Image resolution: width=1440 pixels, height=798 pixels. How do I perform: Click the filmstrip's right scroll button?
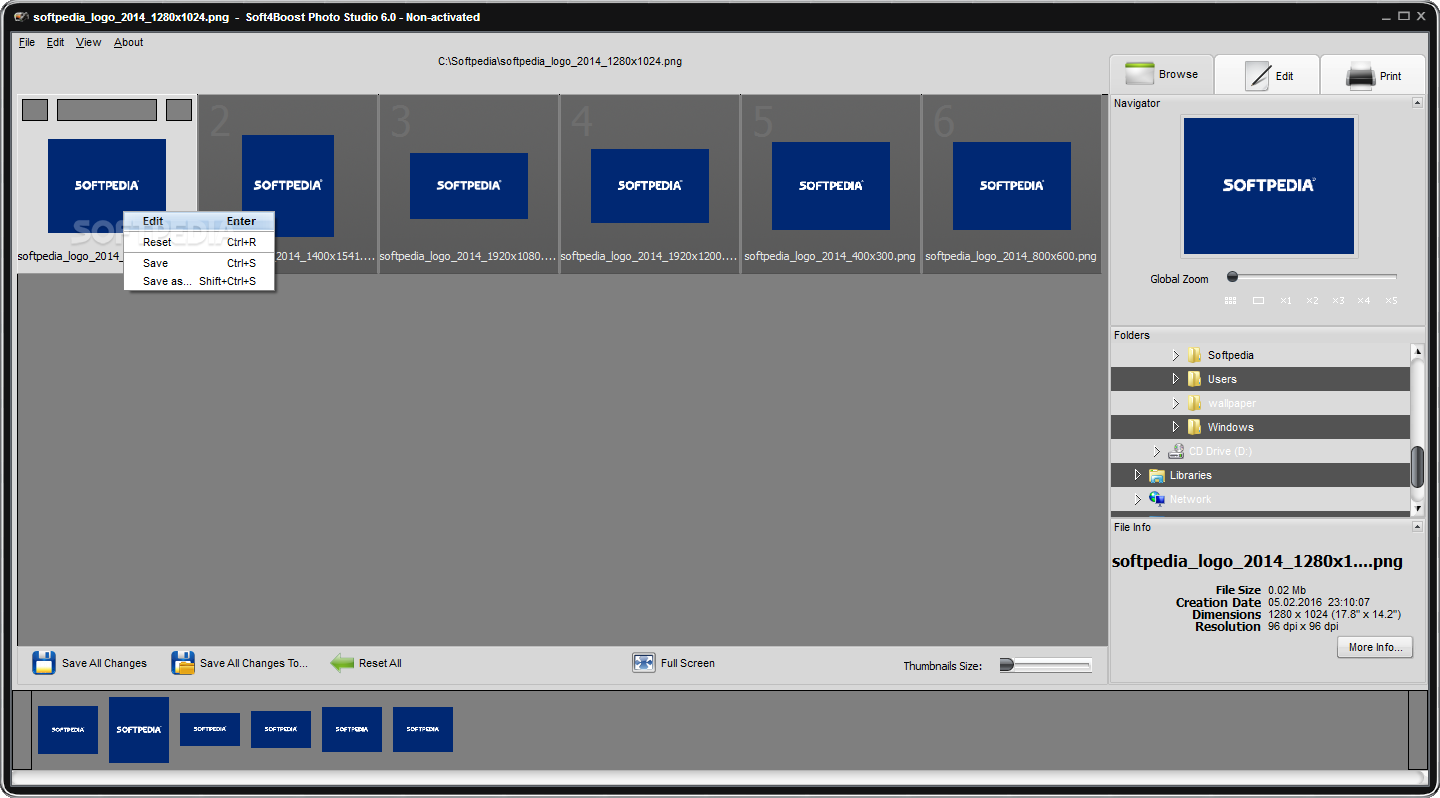point(1417,730)
